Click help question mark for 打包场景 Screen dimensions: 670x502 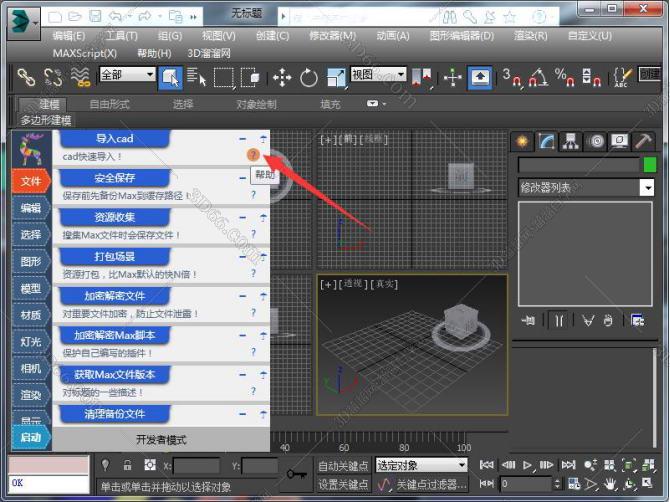253,273
